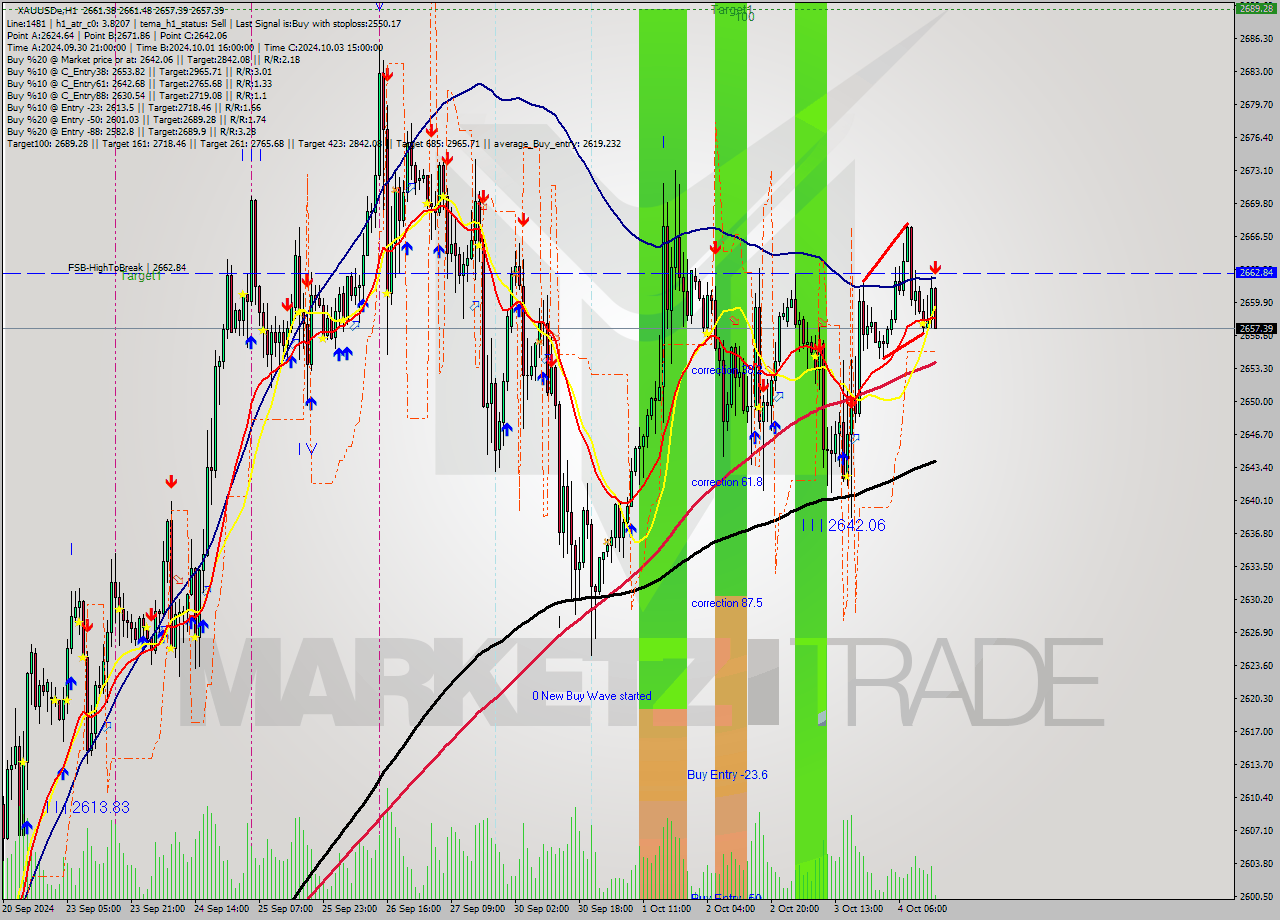Select the blue '2642.06' price annotation

[x=856, y=525]
